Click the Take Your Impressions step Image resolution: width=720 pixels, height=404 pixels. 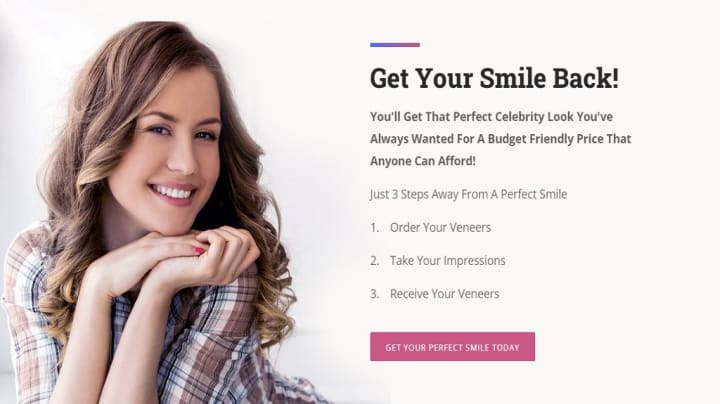tap(448, 260)
